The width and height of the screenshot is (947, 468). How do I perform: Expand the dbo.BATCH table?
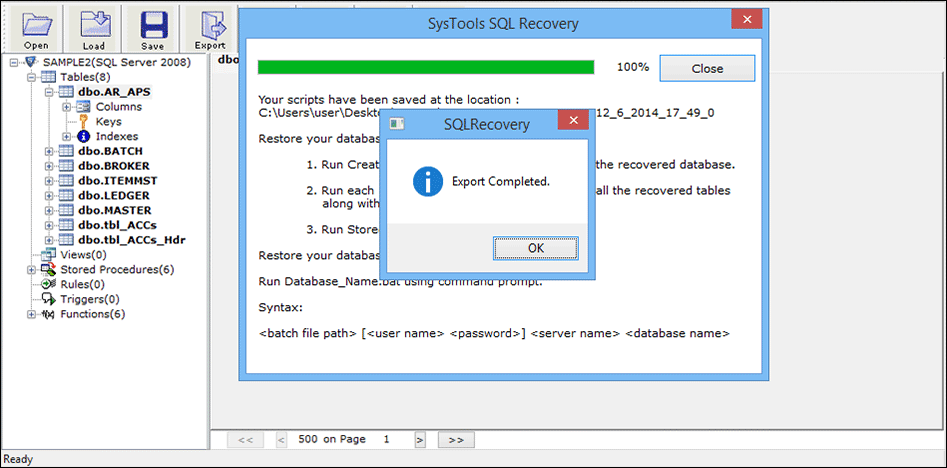pyautogui.click(x=48, y=151)
